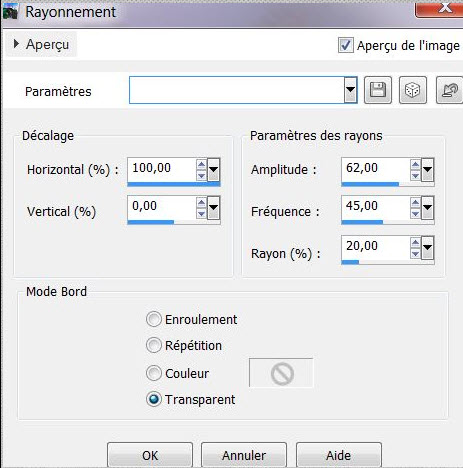Open the Amplitude slider dropdown arrow

[x=427, y=170]
